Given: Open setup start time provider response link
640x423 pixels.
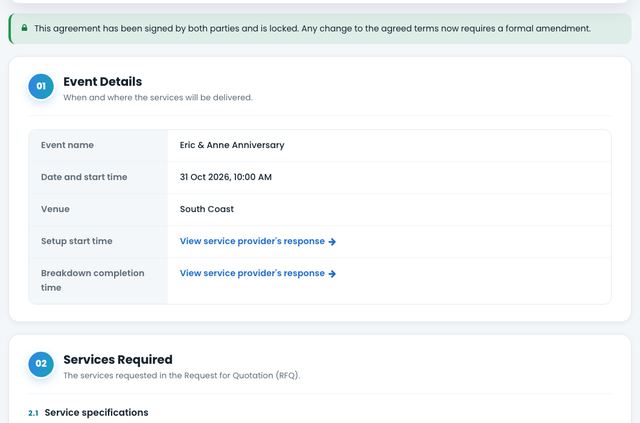Looking at the screenshot, I should [x=258, y=241].
